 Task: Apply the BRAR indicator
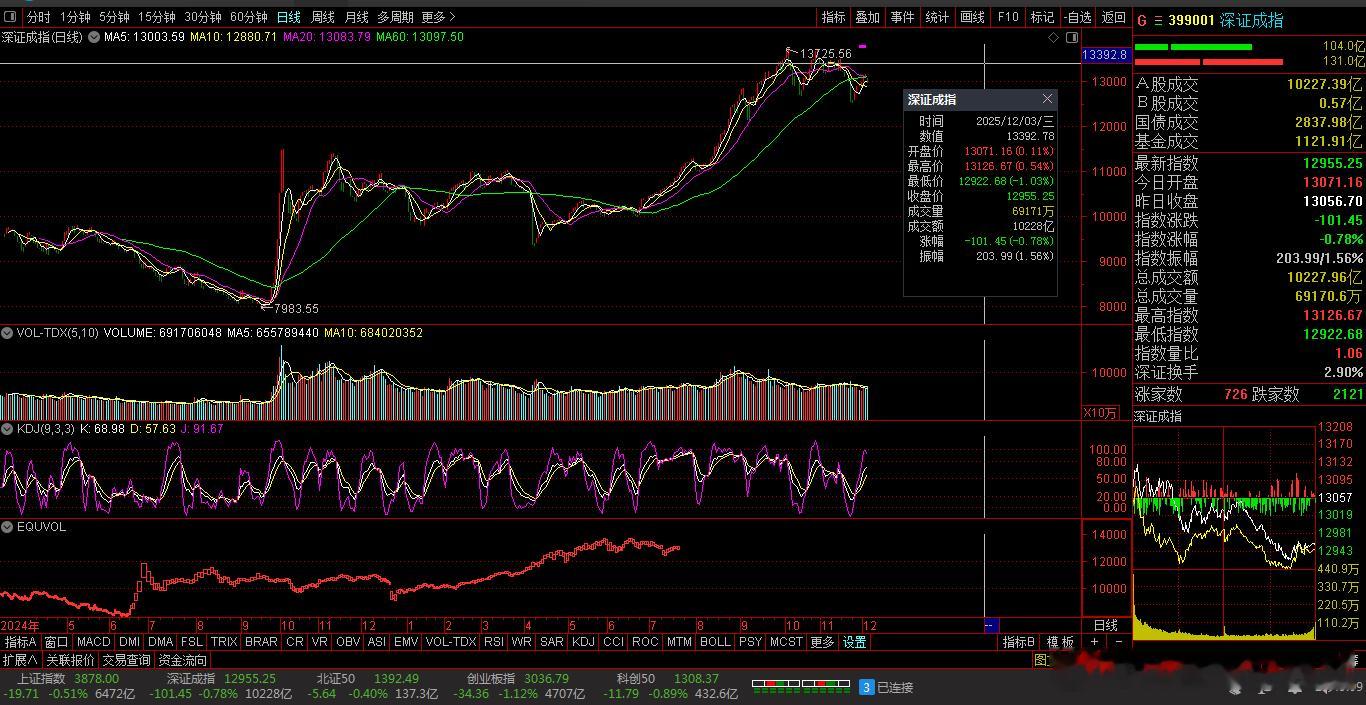click(x=261, y=642)
